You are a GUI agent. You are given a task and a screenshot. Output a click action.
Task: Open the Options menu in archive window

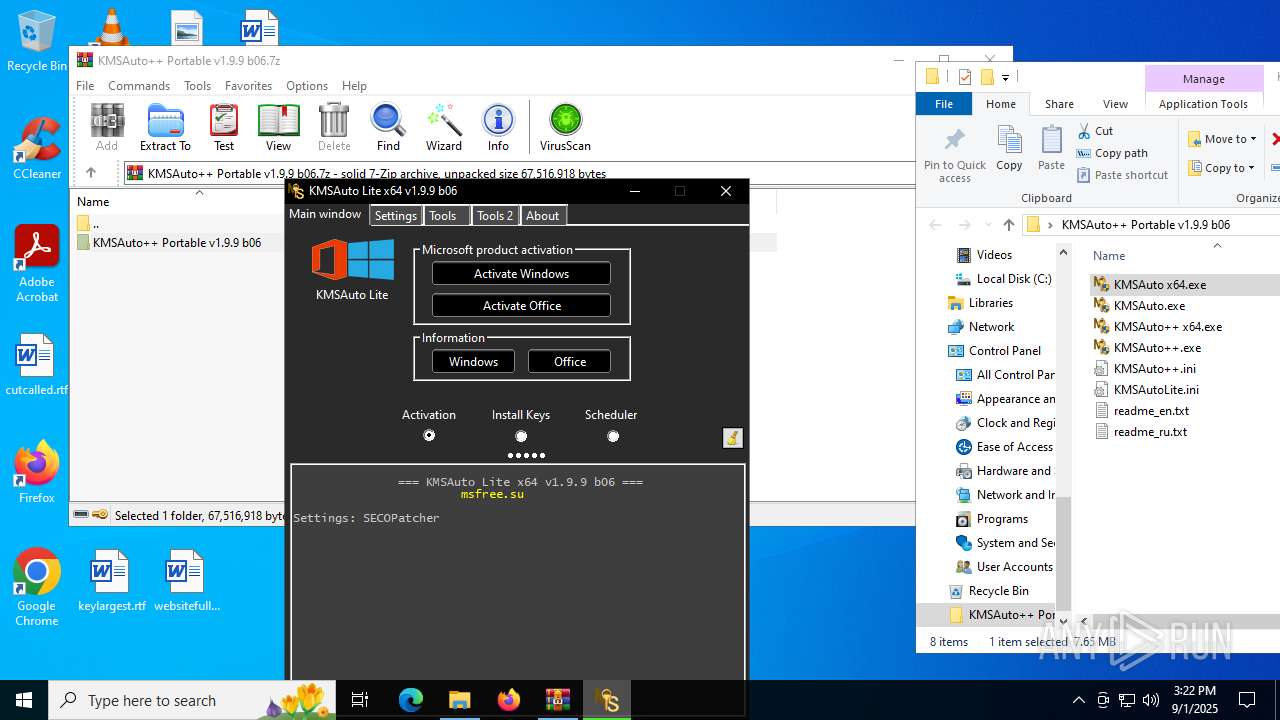[307, 86]
